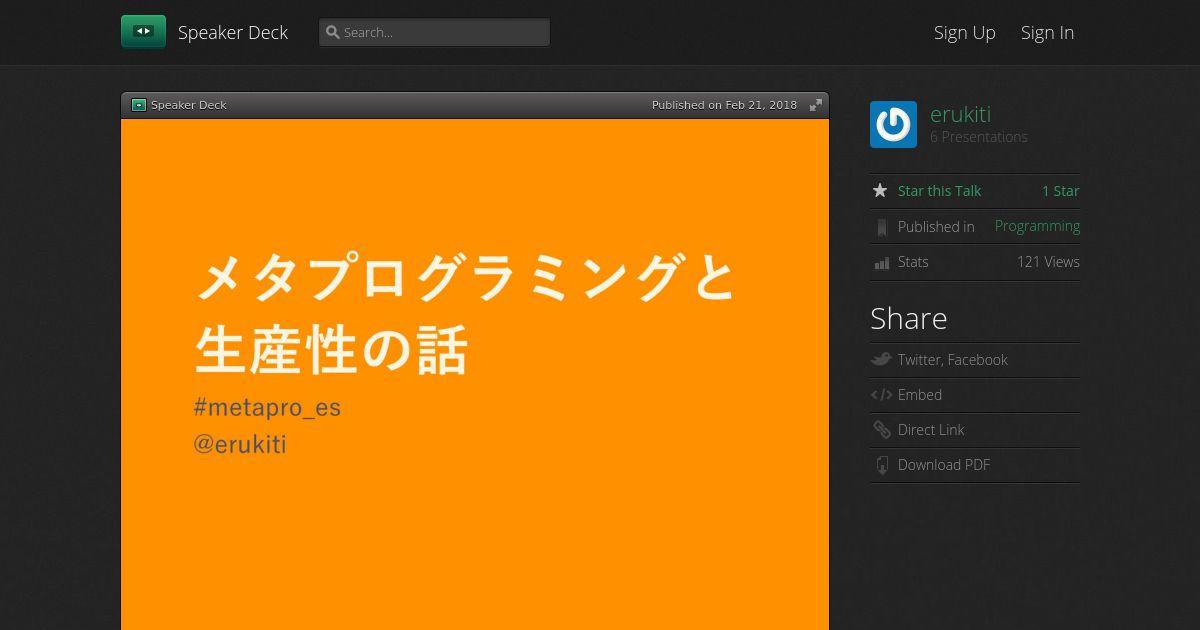
Task: Click the bookmark icon beside Published in
Action: 881,227
